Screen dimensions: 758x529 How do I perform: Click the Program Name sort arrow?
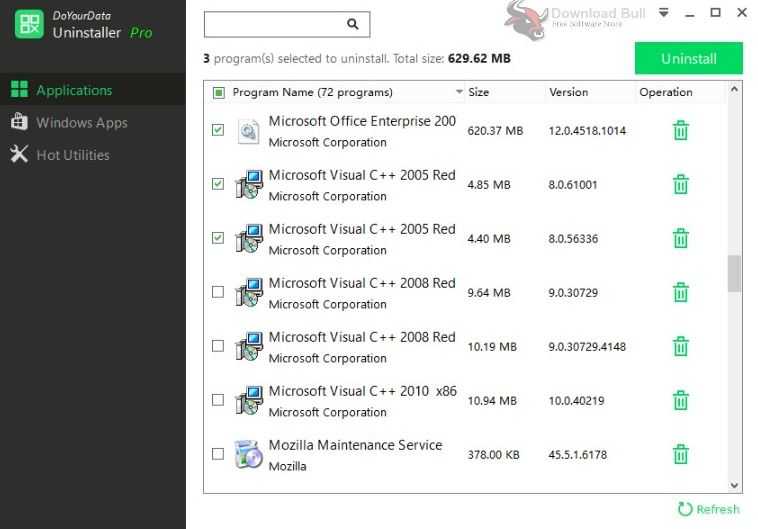point(459,91)
